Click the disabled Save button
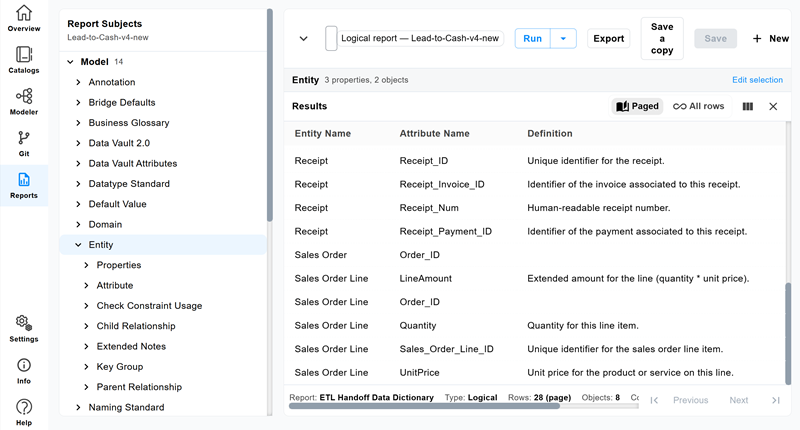 (715, 38)
